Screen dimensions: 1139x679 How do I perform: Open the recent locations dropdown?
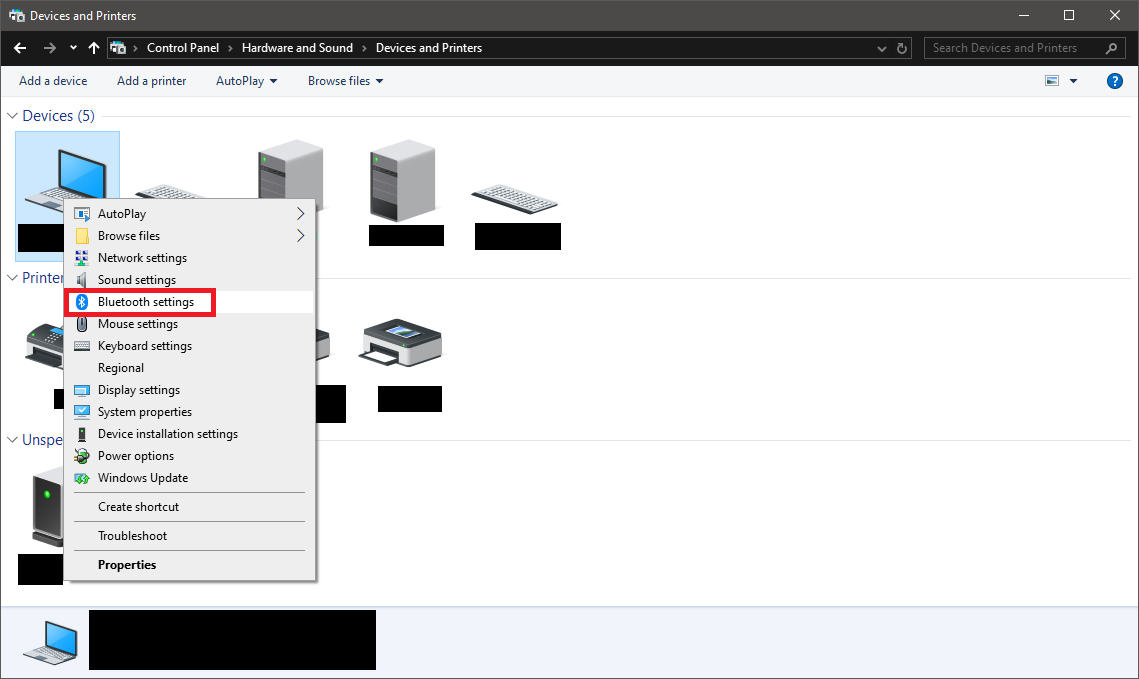pos(73,48)
